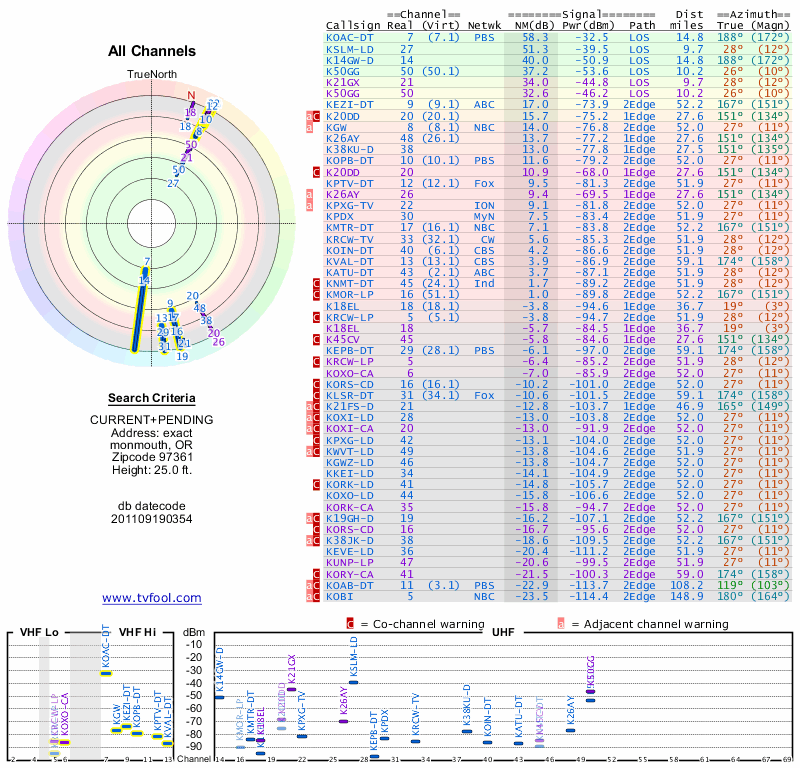Click the red N marker on the radar plot
This screenshot has height=768, width=800.
click(192, 97)
